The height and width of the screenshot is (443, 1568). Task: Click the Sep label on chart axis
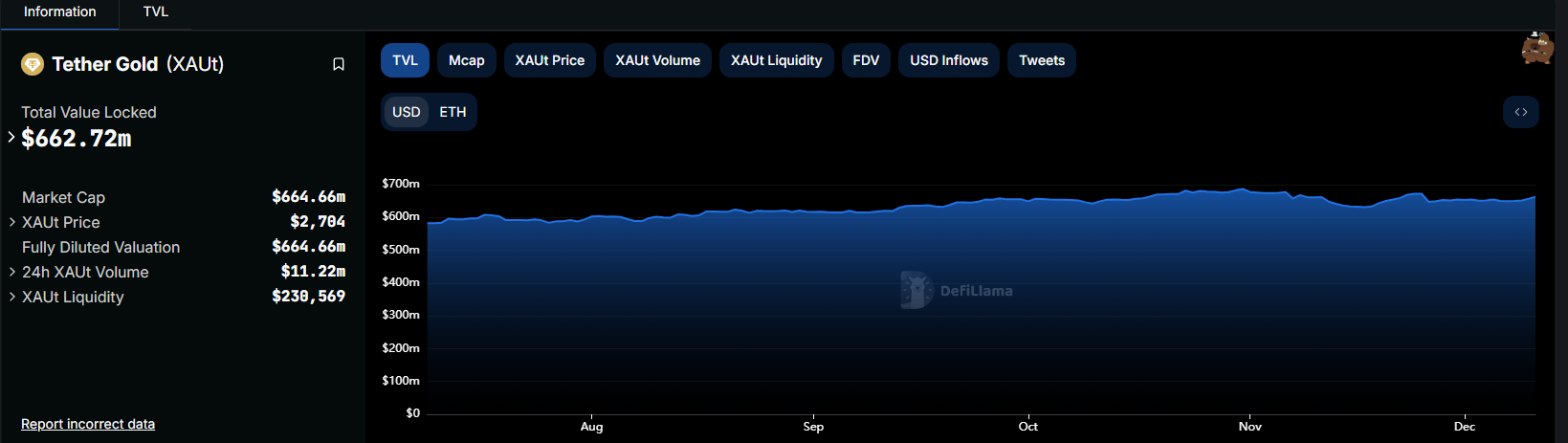(x=813, y=427)
